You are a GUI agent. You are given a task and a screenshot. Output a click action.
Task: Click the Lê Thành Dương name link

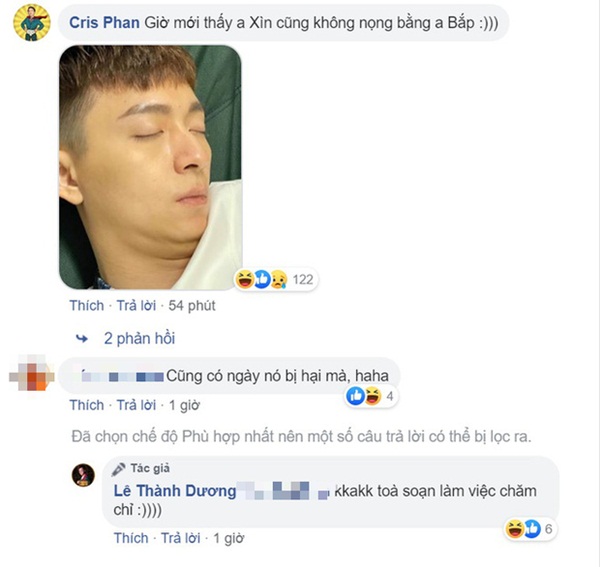click(175, 491)
